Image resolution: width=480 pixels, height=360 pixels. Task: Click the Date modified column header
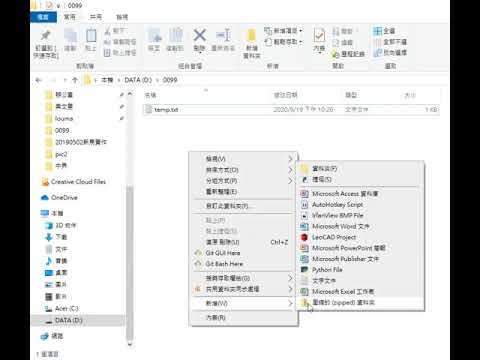pyautogui.click(x=285, y=95)
